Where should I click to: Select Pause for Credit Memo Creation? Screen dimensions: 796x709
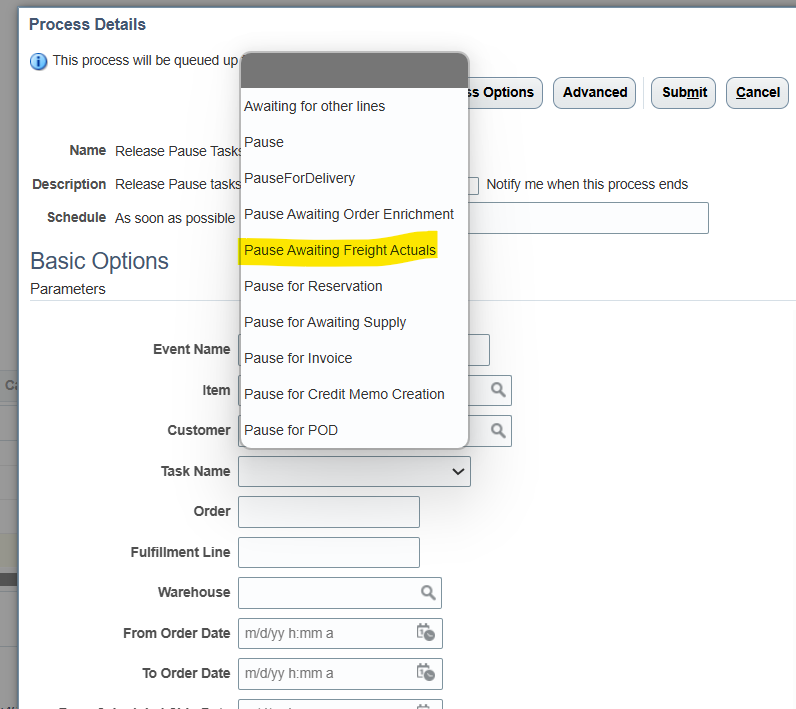point(354,394)
